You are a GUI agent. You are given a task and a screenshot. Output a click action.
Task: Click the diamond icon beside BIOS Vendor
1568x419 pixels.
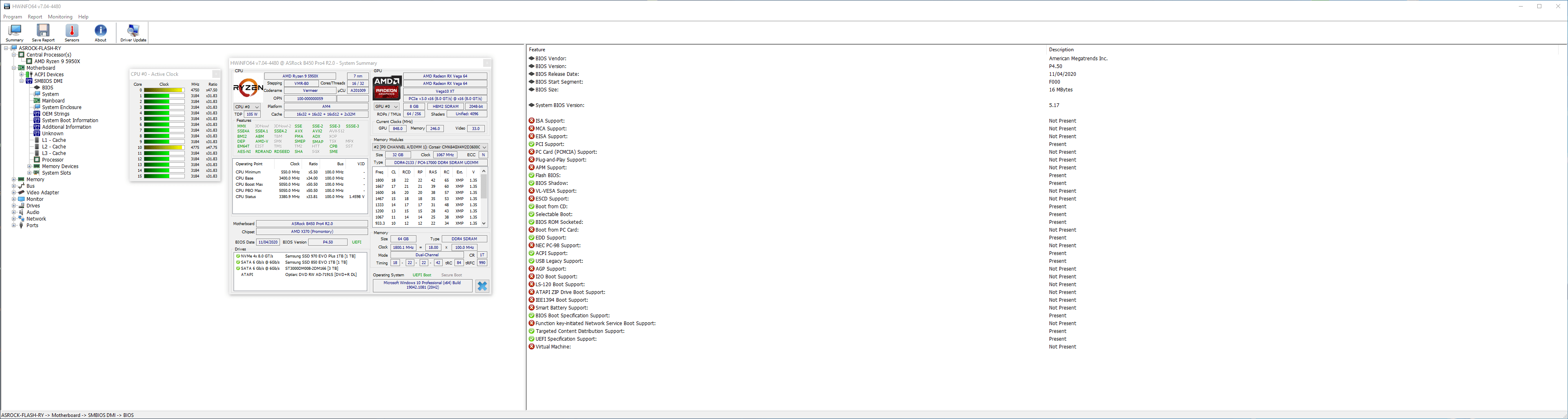click(x=532, y=59)
